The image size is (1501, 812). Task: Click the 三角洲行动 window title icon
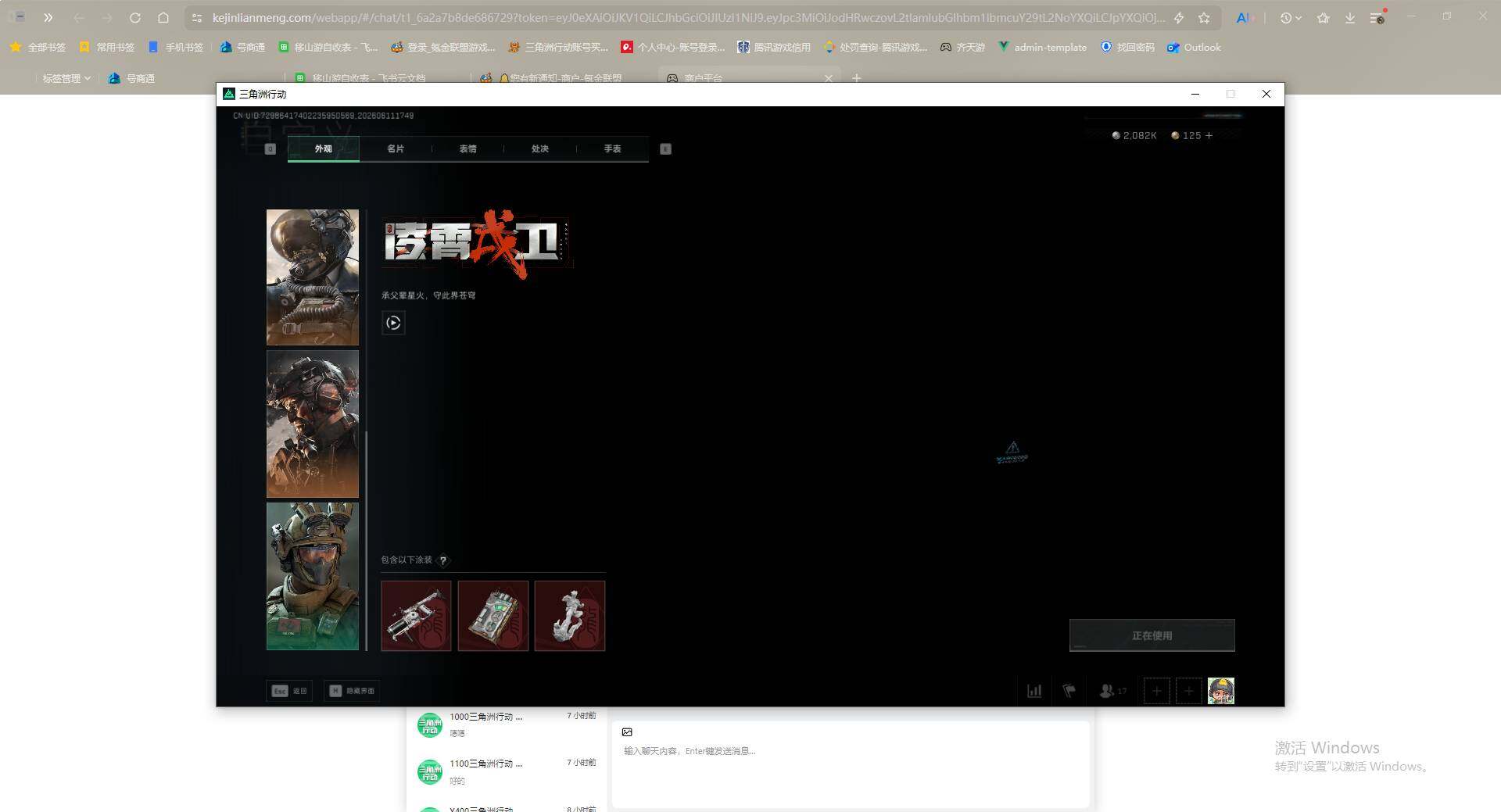point(229,94)
